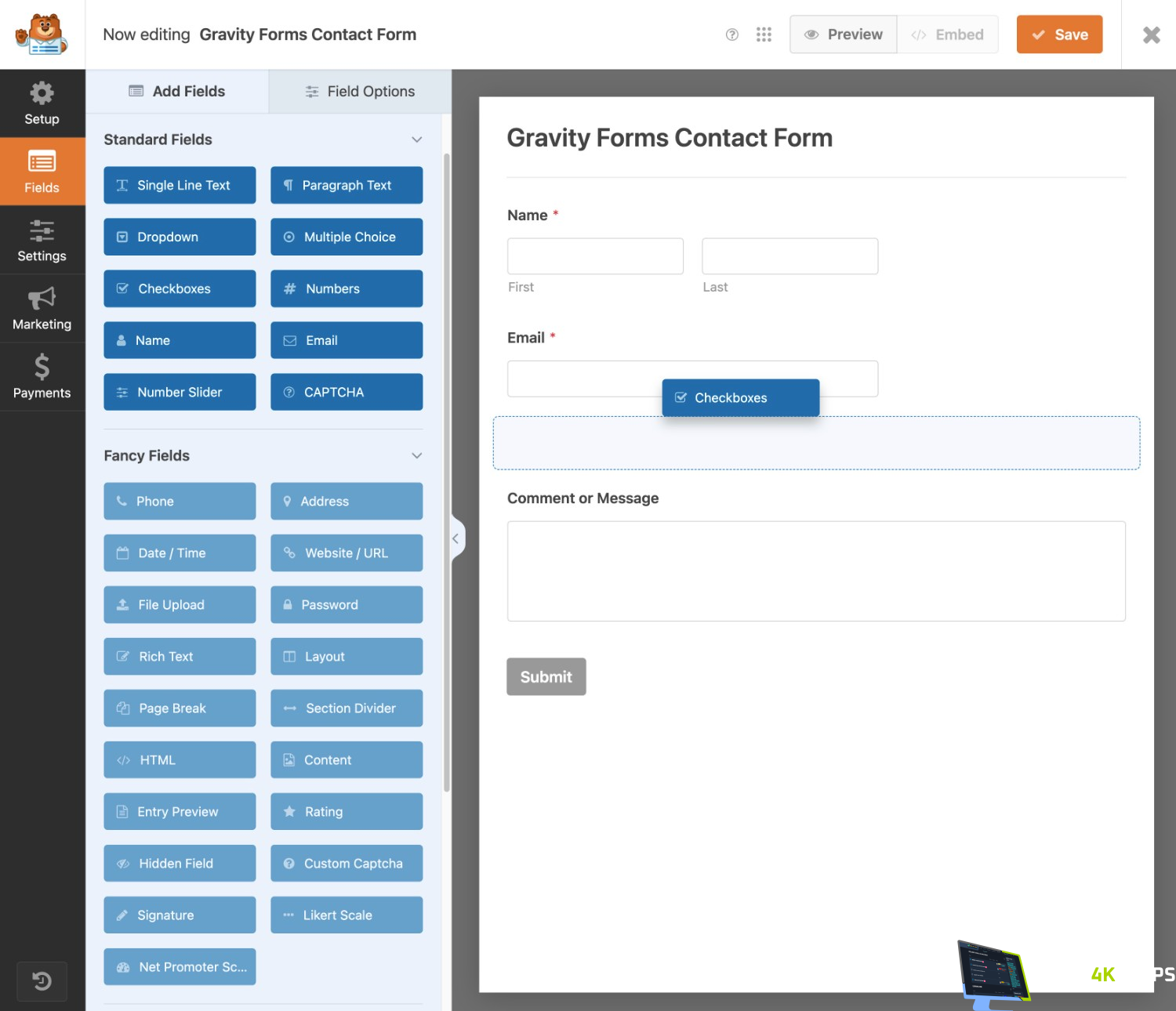Add a Rich Text field
Viewport: 1176px width, 1011px height.
pos(180,657)
